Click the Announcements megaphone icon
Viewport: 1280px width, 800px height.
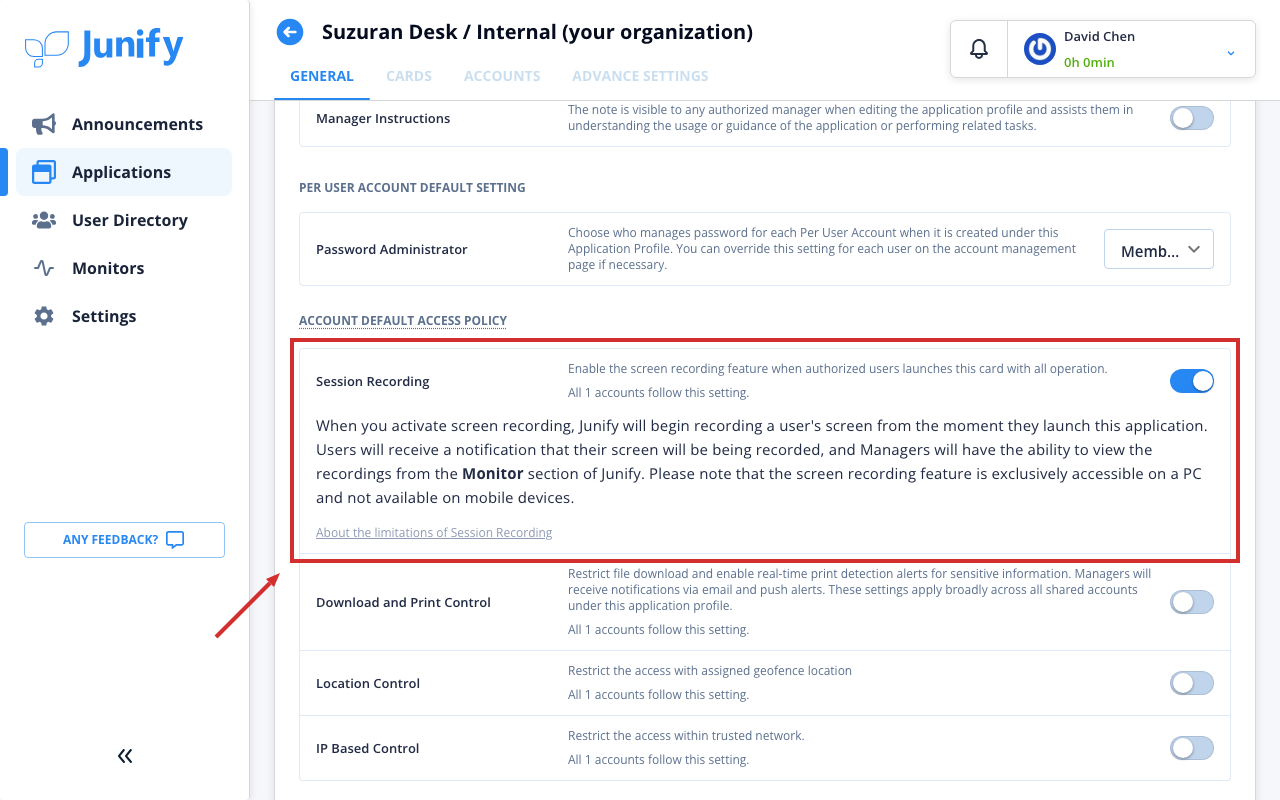pos(44,124)
